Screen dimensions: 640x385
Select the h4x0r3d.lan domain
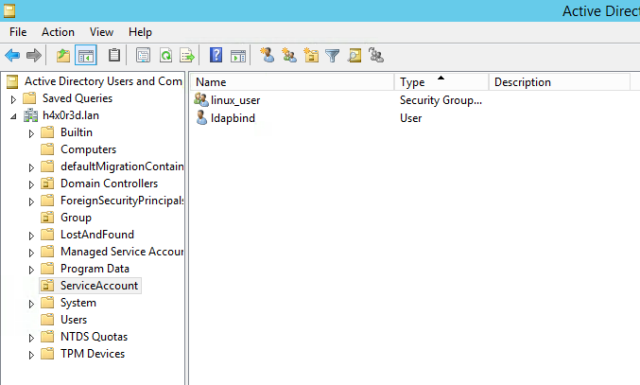click(x=71, y=116)
